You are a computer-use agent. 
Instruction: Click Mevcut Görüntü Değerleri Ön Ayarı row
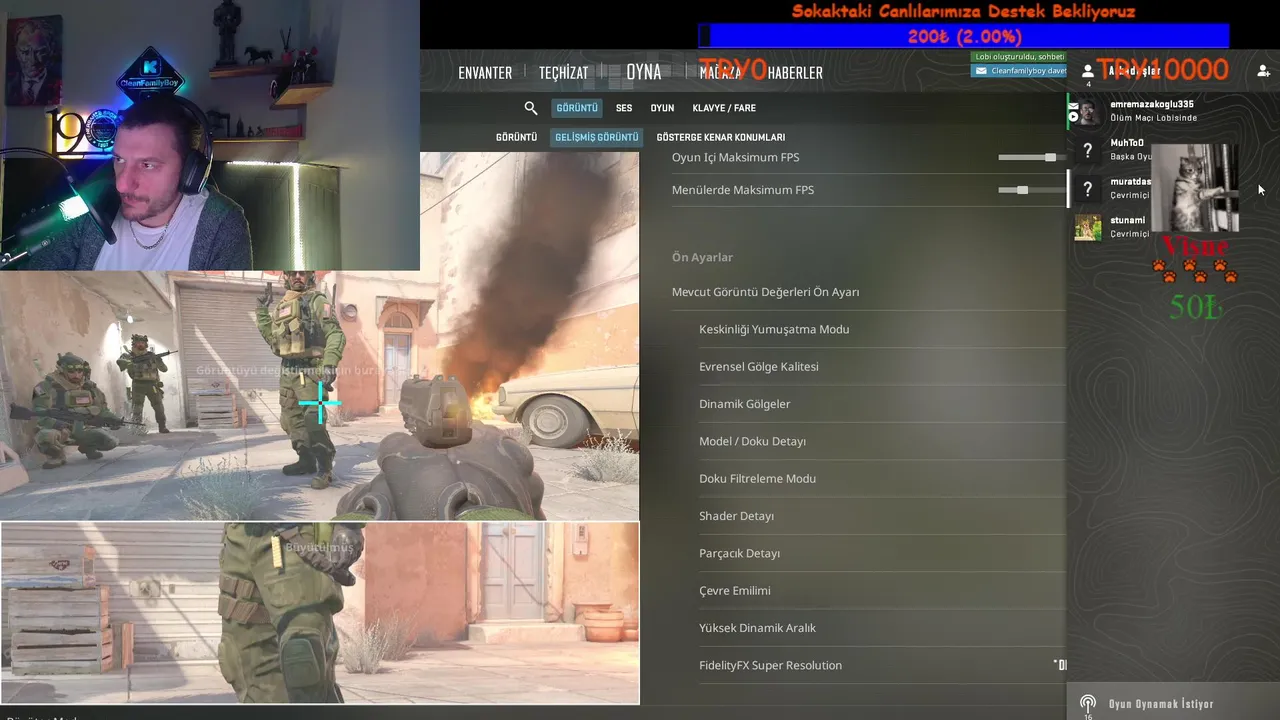[868, 292]
